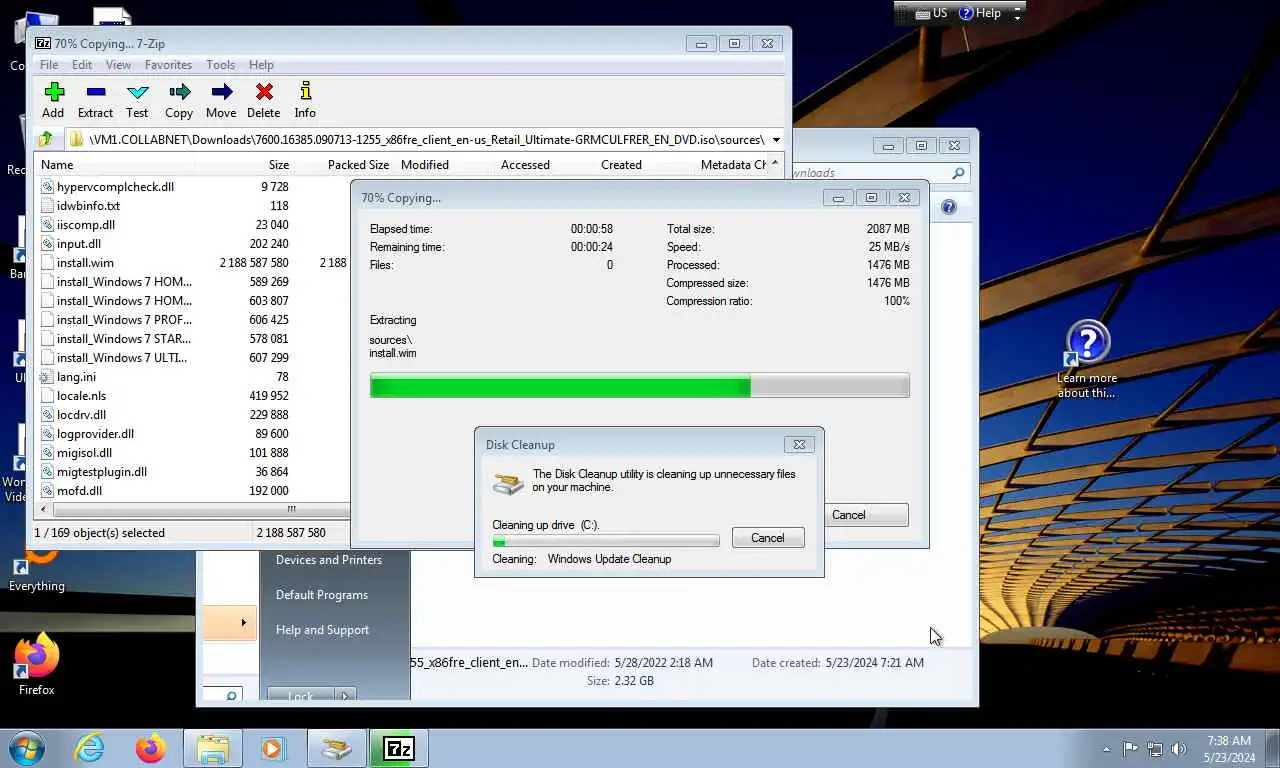Click the up-folder icon beside address bar
This screenshot has height=768, width=1280.
[x=46, y=139]
